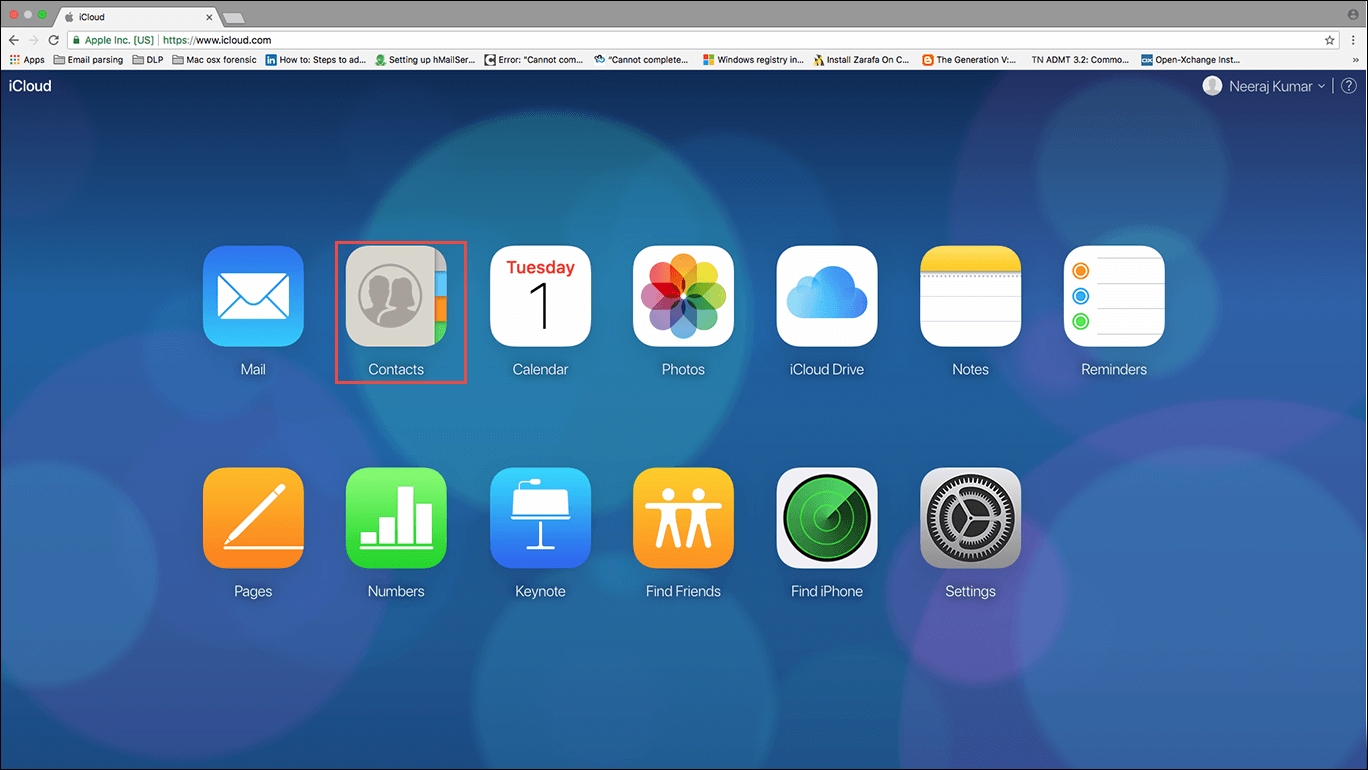This screenshot has width=1368, height=770.
Task: Open the Open-Xchange Inst... bookmark
Action: (1191, 60)
